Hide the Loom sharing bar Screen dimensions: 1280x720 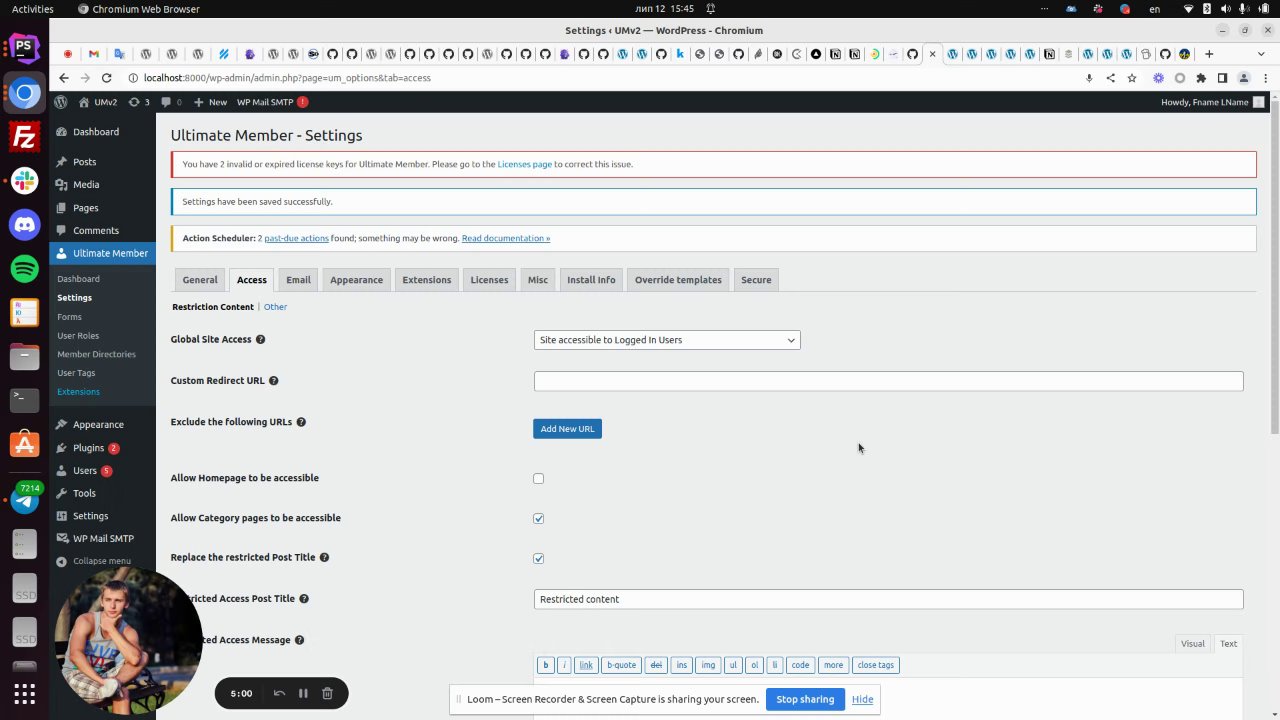click(x=862, y=699)
